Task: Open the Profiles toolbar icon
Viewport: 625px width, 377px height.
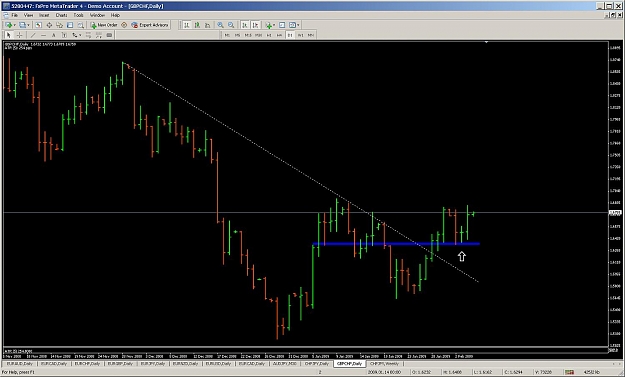Action: point(22,25)
